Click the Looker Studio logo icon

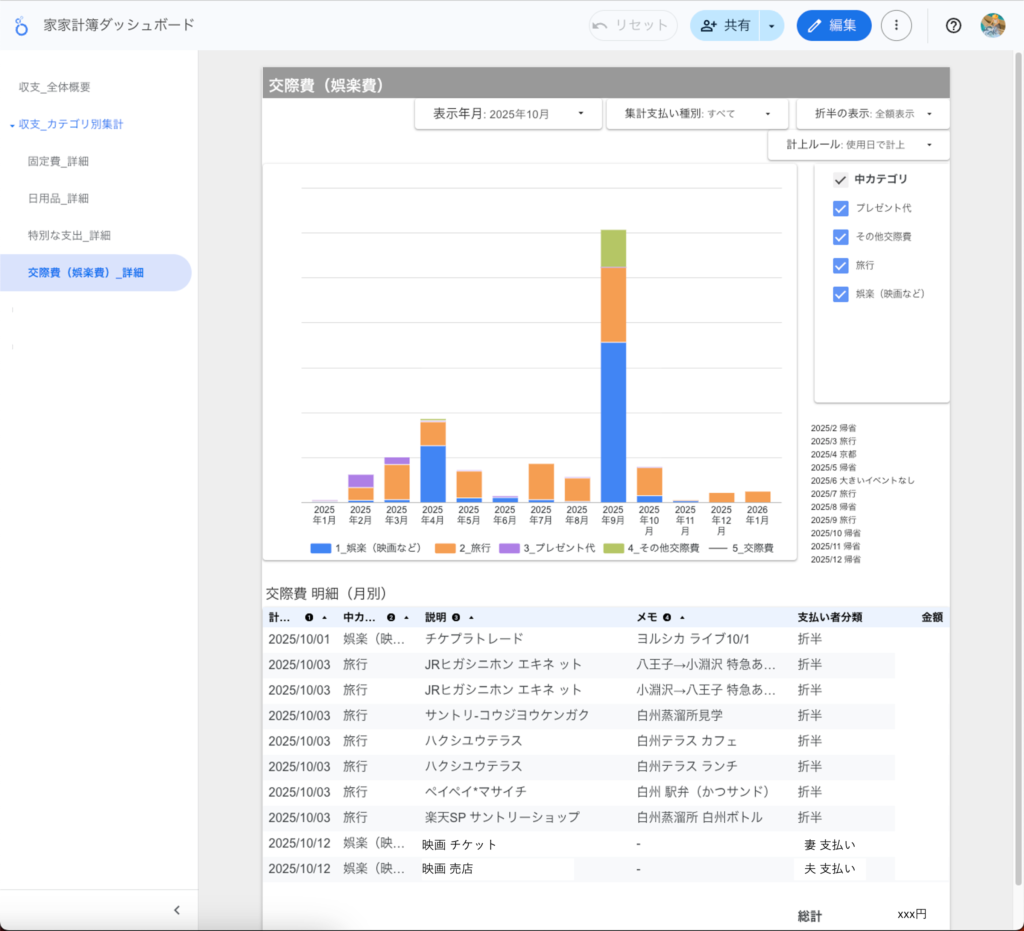click(x=21, y=26)
